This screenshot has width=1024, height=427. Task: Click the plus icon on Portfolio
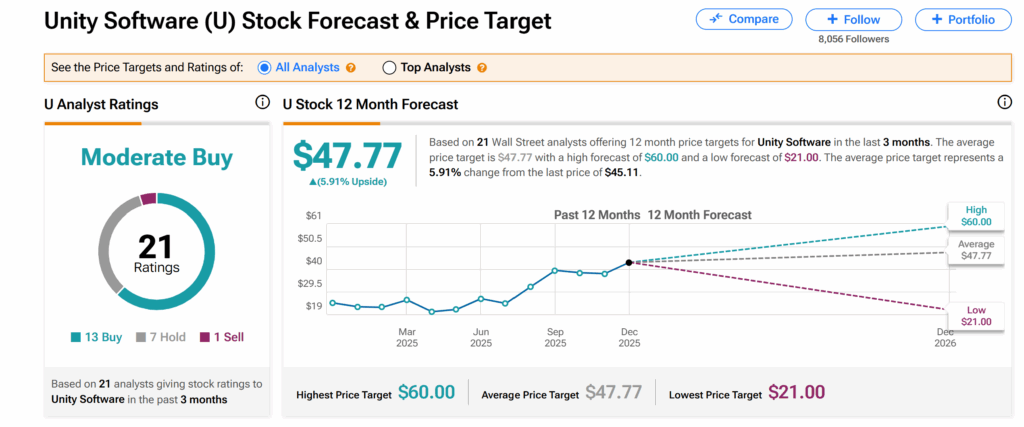coord(935,19)
